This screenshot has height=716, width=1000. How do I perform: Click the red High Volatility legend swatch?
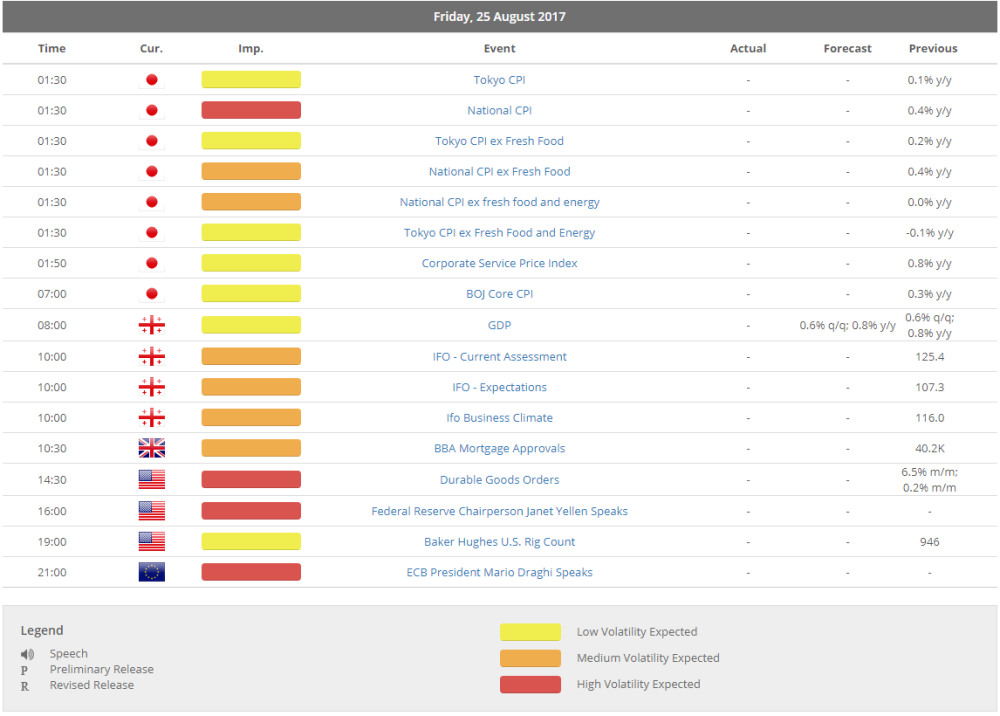(x=529, y=683)
